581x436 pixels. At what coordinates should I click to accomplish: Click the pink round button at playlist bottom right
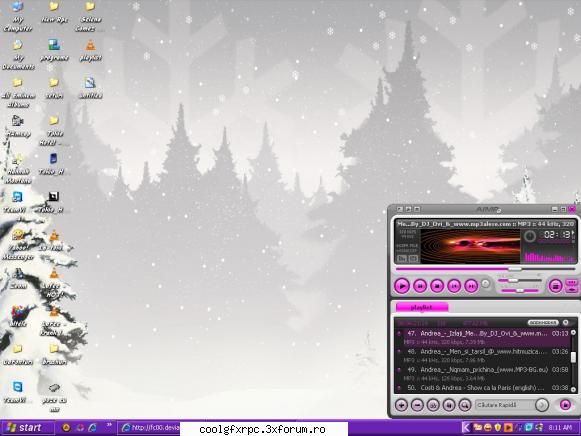[565, 405]
